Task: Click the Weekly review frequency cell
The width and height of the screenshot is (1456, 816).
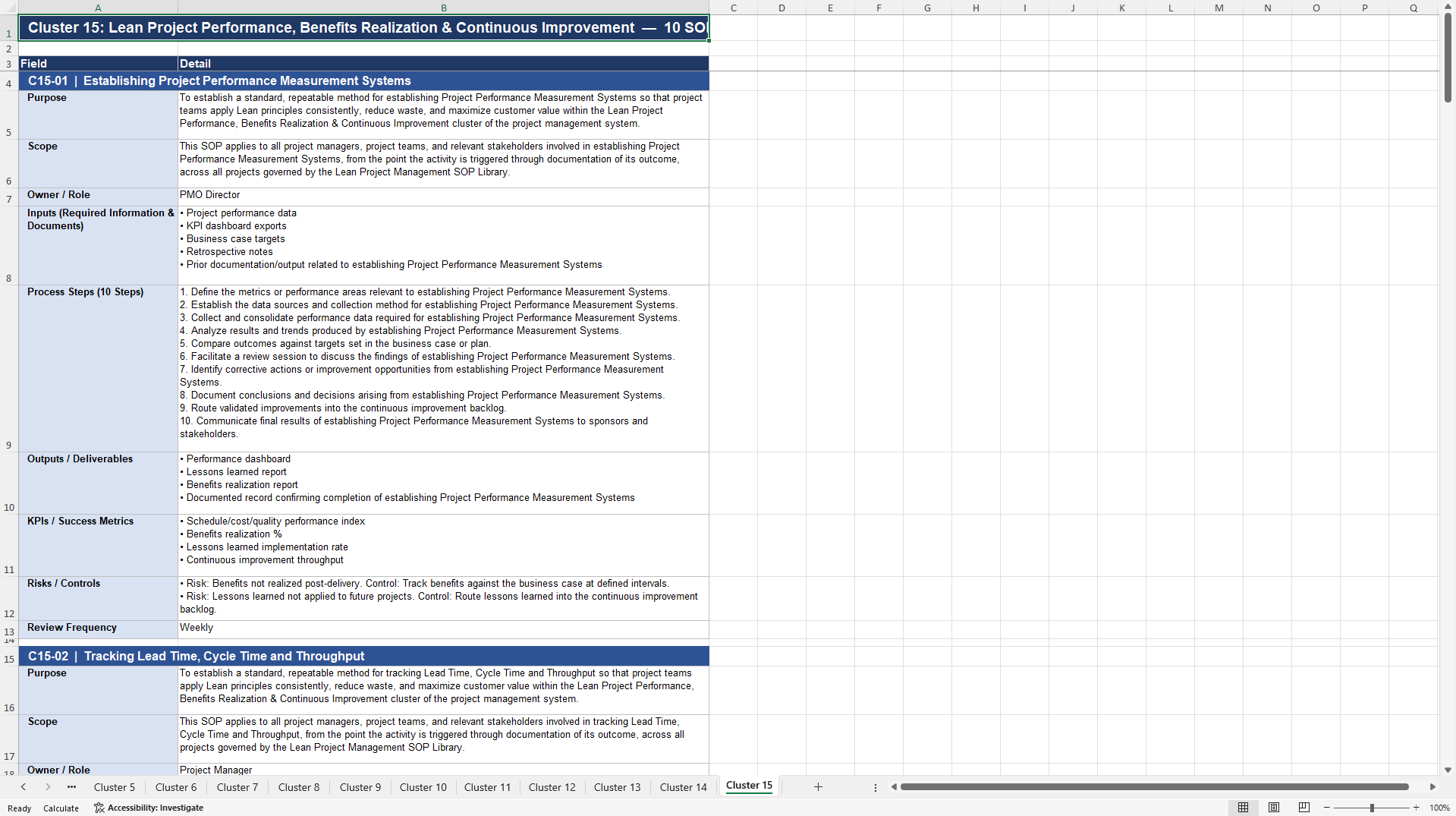Action: tap(444, 629)
